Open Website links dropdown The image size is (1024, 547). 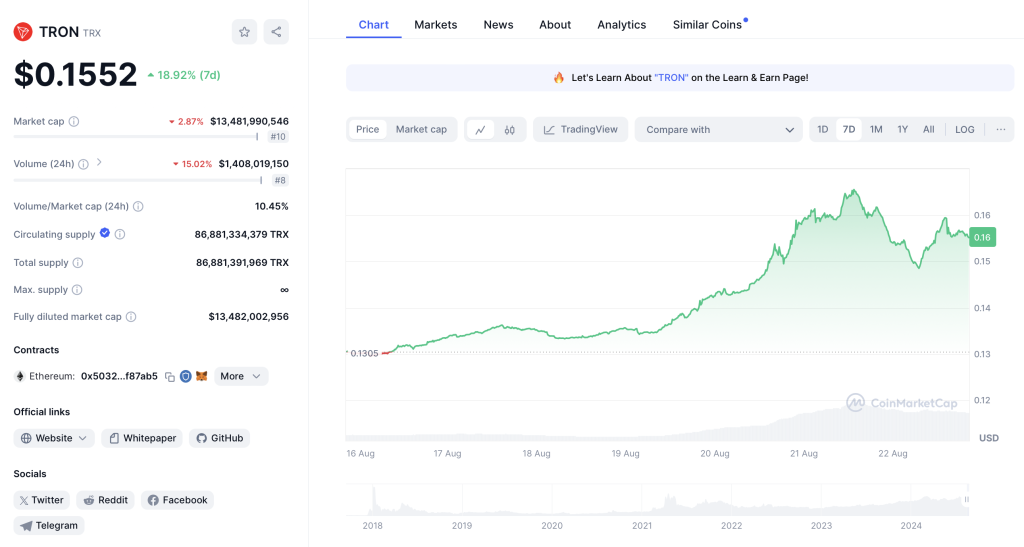(x=54, y=438)
